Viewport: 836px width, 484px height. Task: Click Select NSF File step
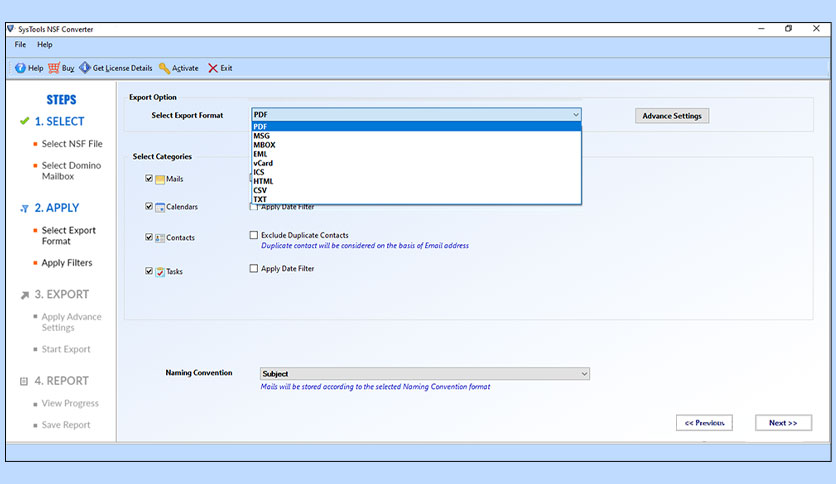coord(72,144)
